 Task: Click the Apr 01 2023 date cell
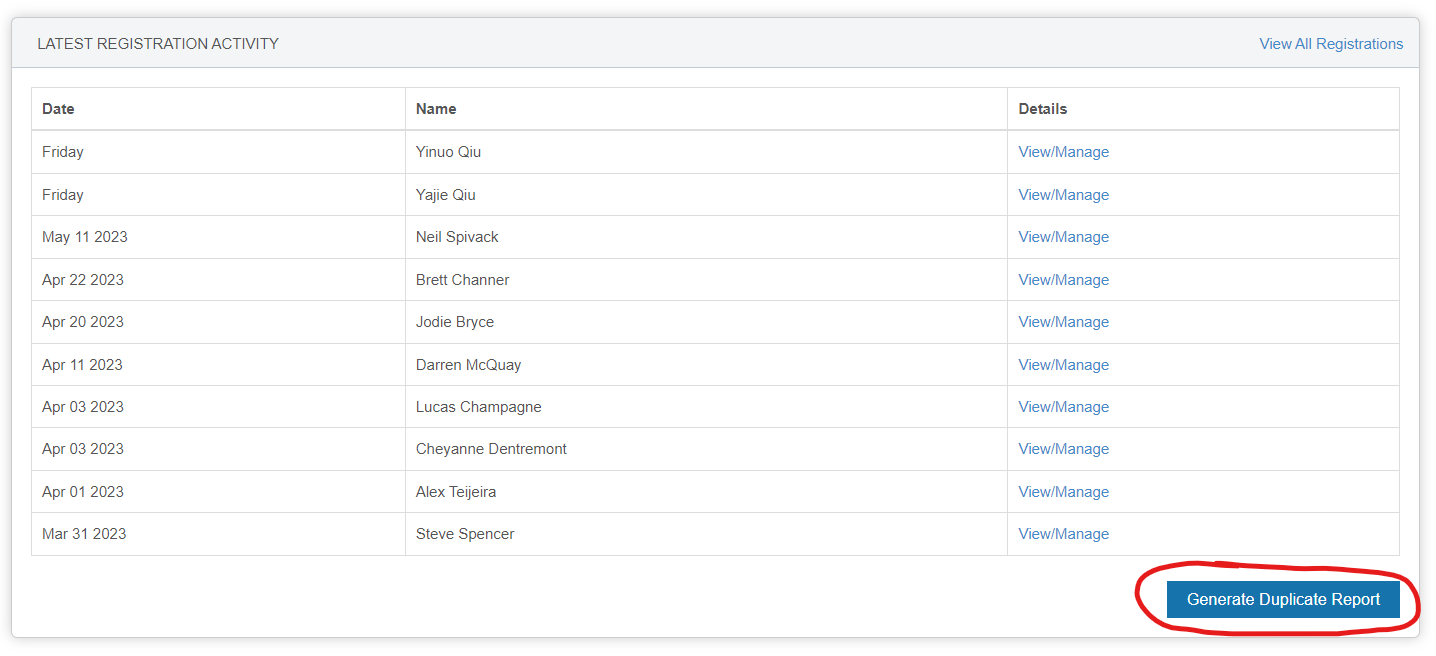tap(83, 491)
